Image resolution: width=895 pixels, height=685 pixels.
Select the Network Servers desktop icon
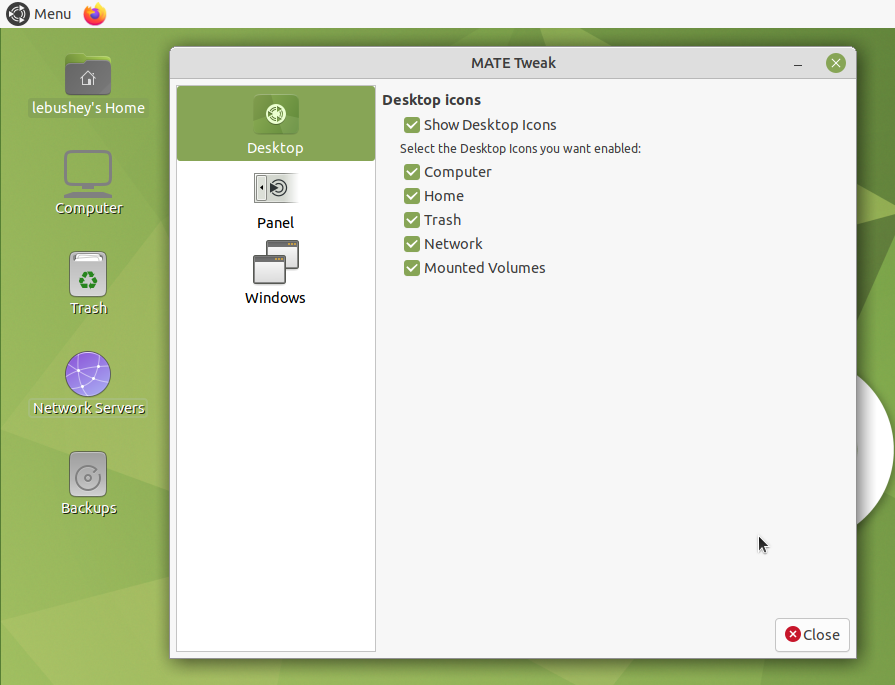[88, 374]
